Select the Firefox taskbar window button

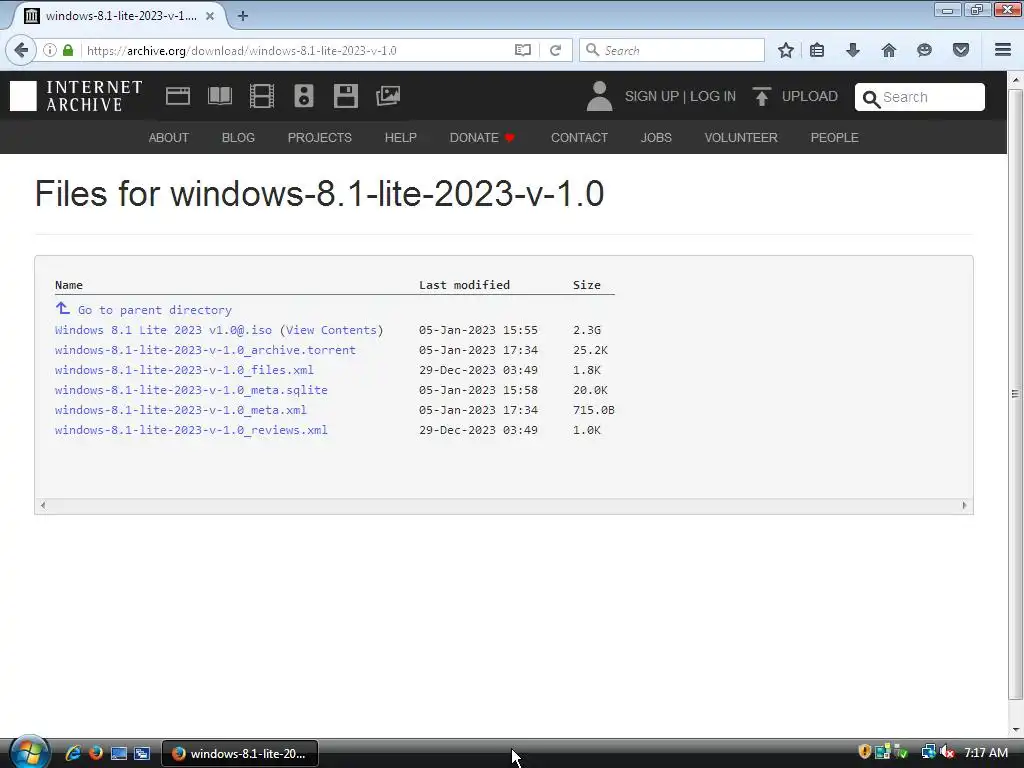click(x=240, y=754)
